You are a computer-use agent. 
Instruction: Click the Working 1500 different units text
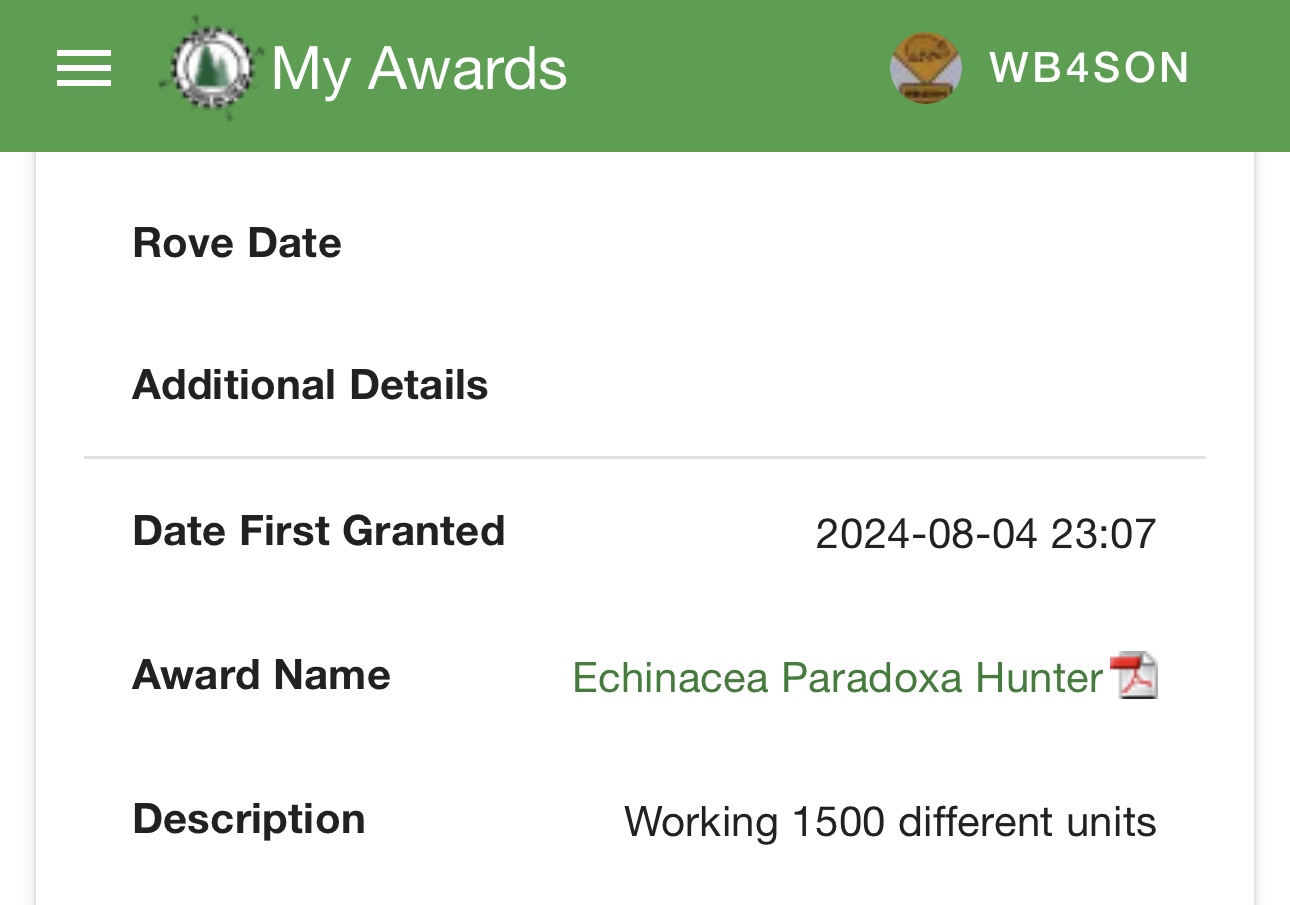(x=890, y=822)
